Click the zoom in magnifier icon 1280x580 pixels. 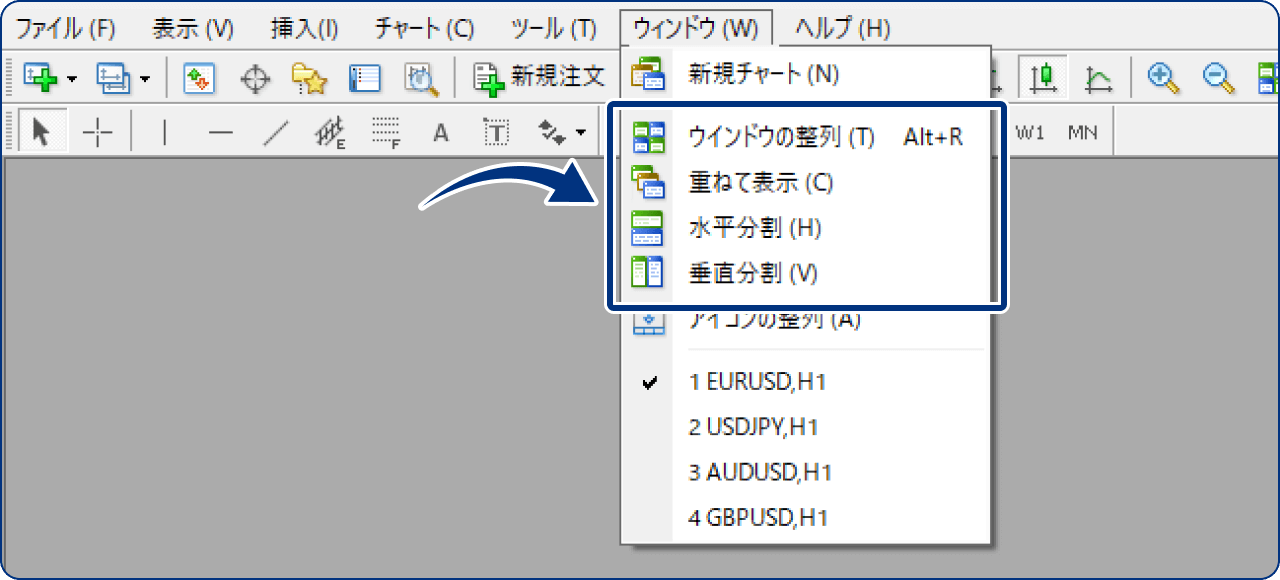(x=1162, y=77)
